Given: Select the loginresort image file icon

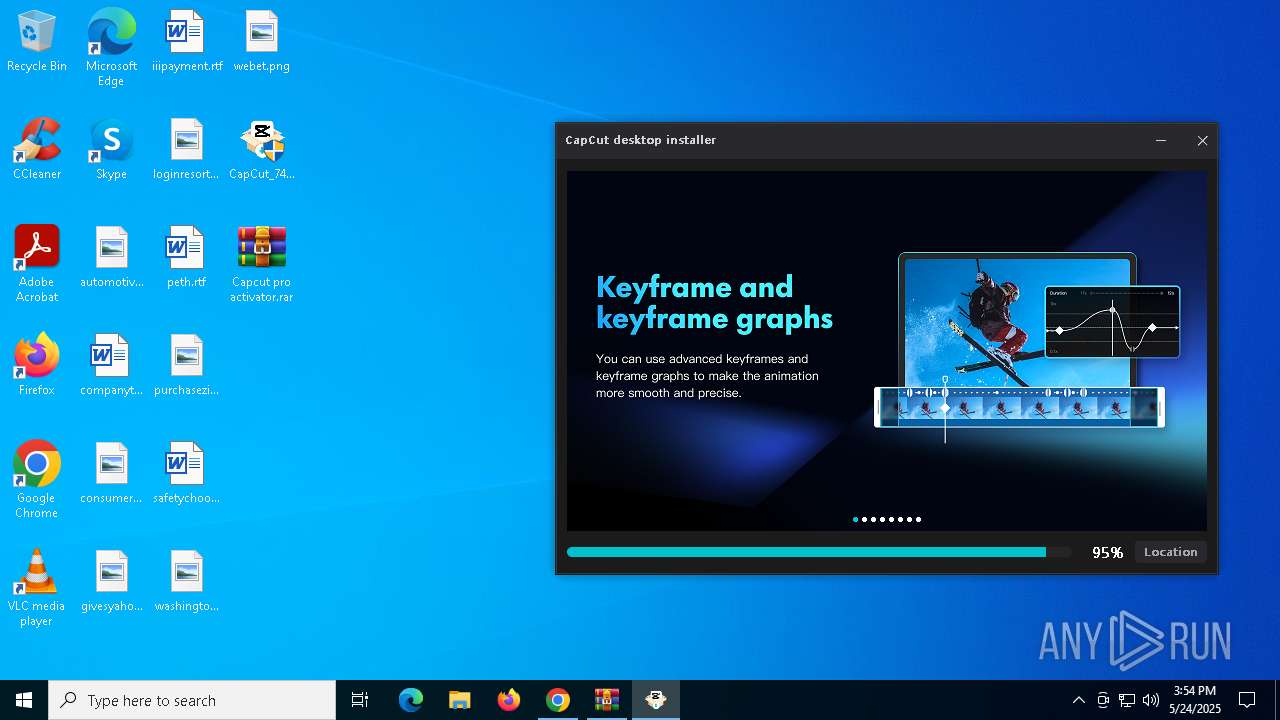Looking at the screenshot, I should pos(186,149).
